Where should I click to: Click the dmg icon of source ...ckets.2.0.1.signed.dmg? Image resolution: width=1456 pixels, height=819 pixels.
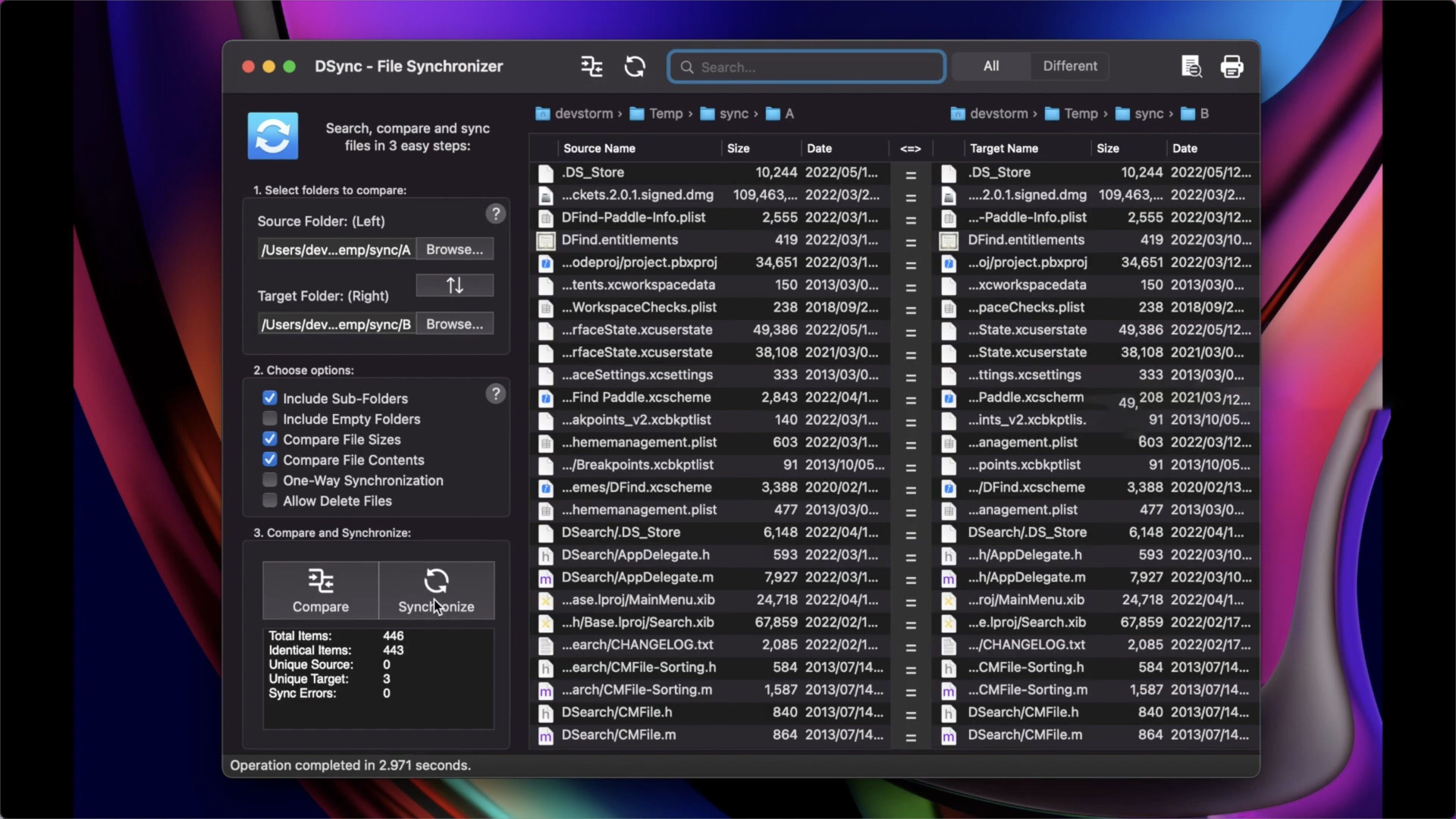[546, 196]
